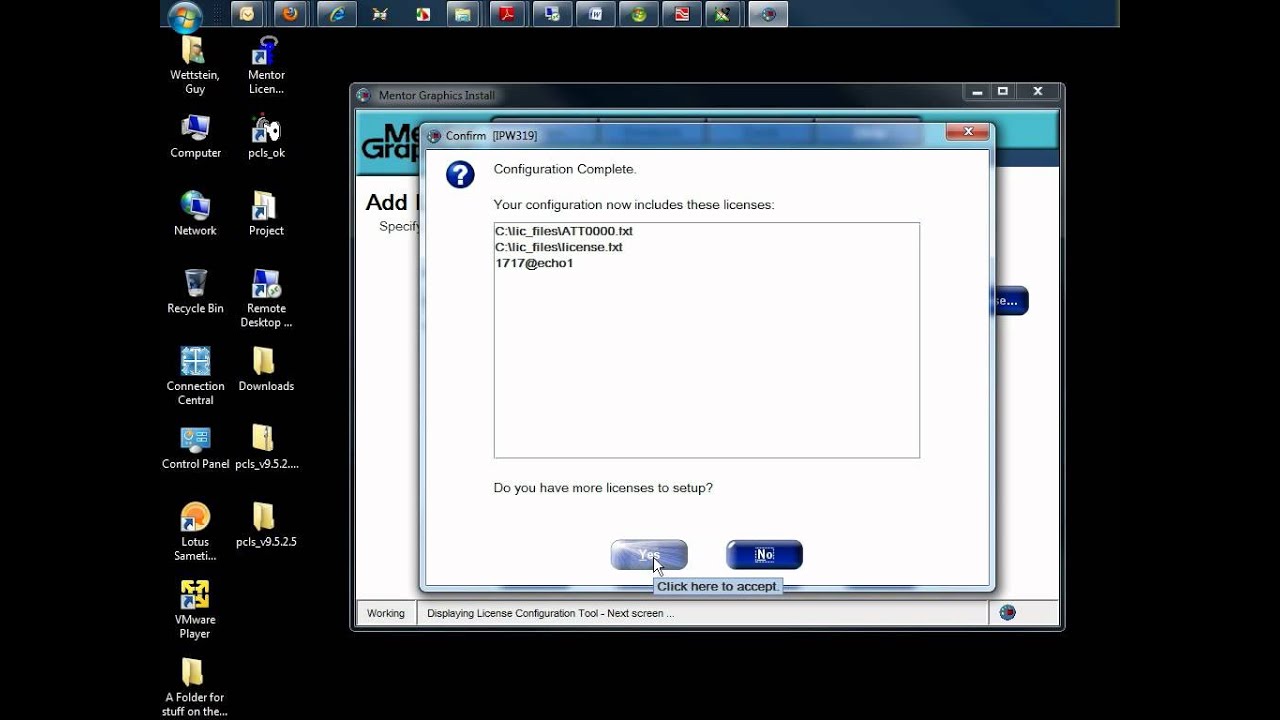Viewport: 1280px width, 720px height.
Task: Click the partially hidden blue button behind dialog
Action: [x=1010, y=301]
